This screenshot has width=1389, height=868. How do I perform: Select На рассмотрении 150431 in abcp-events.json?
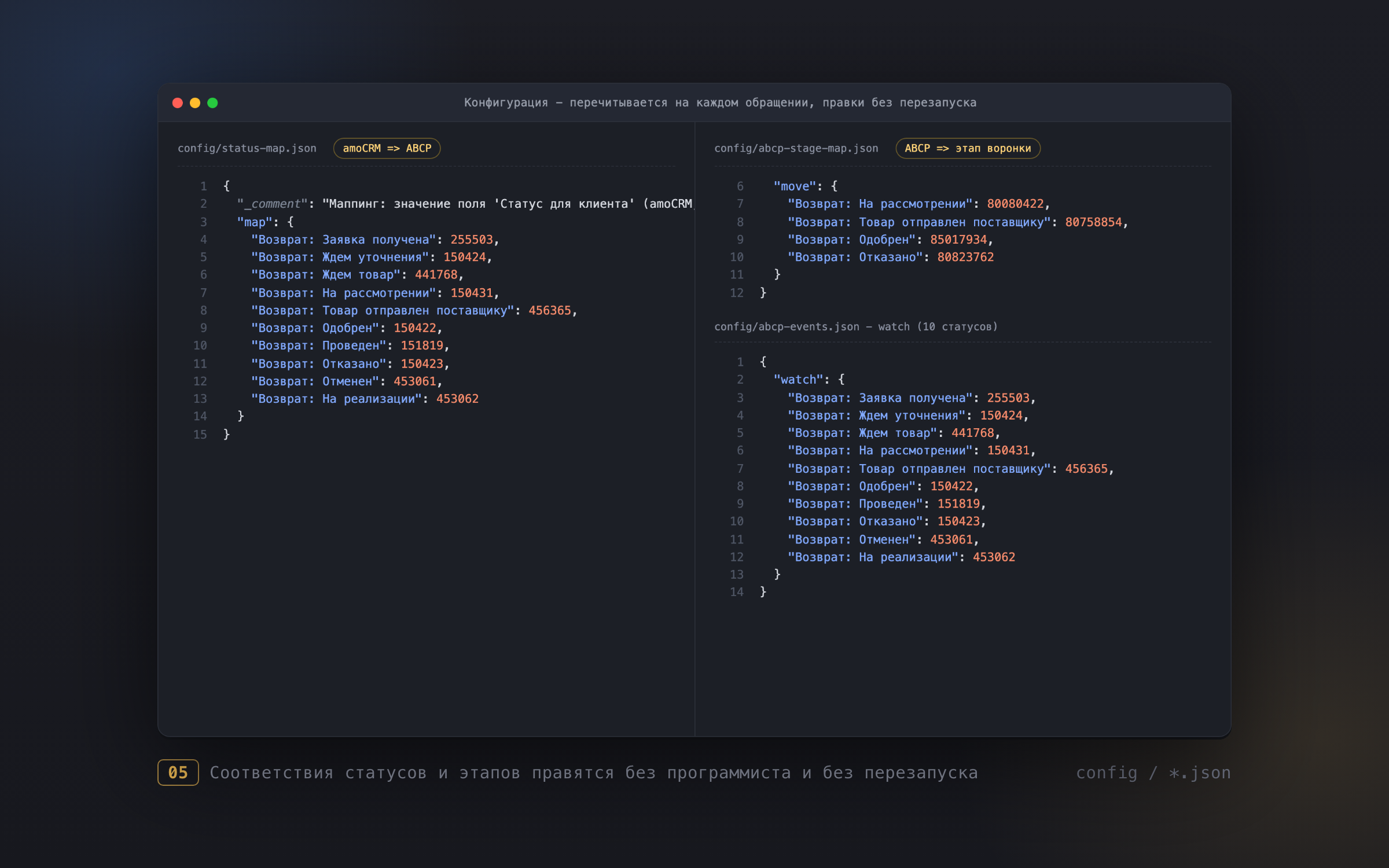[912, 450]
